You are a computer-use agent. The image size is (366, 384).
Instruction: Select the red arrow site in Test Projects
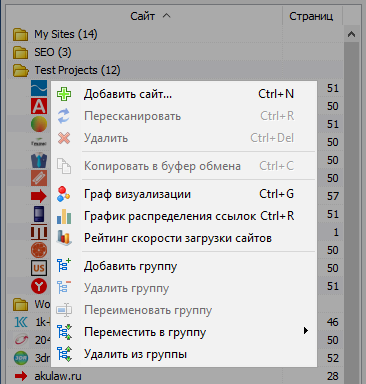(x=39, y=196)
